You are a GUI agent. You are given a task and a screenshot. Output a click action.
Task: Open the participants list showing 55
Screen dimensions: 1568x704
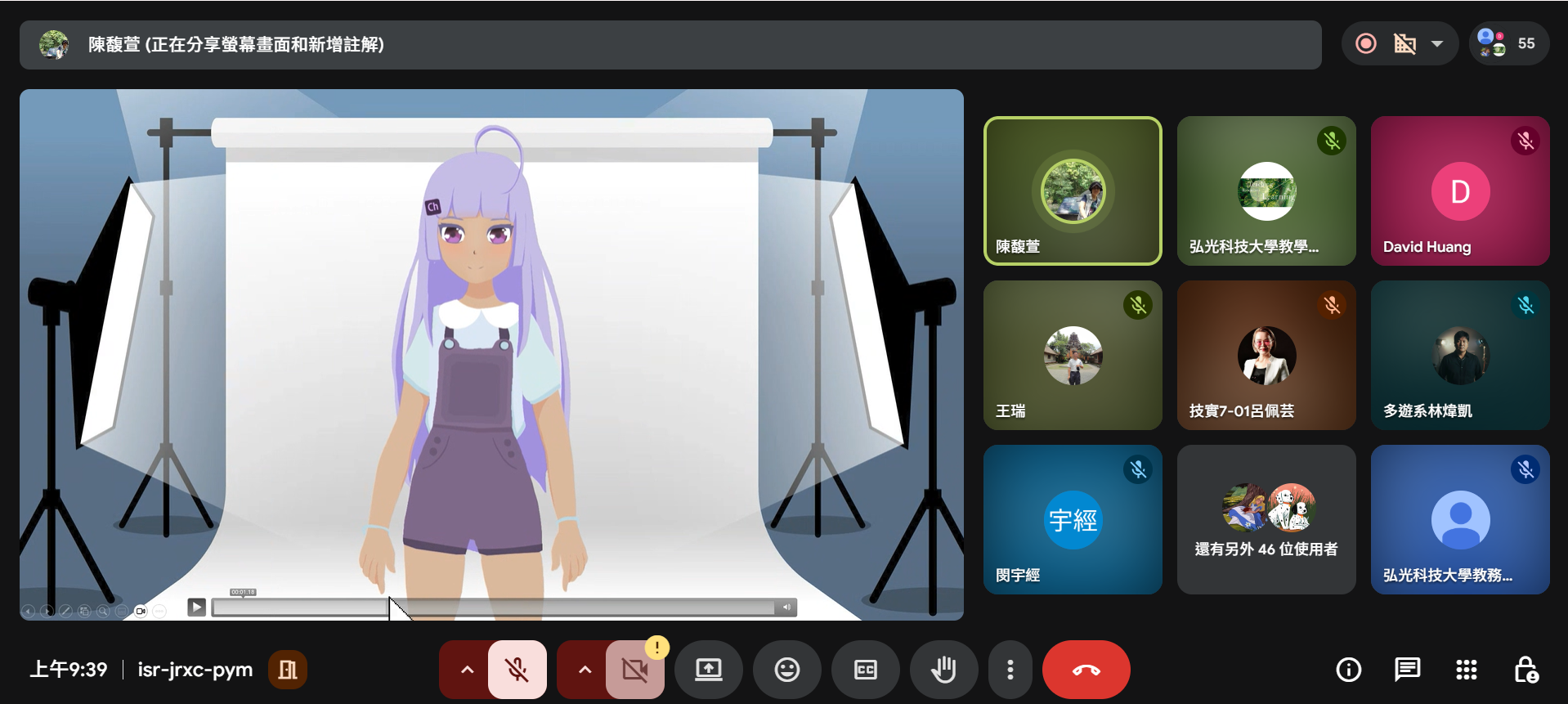pyautogui.click(x=1508, y=43)
